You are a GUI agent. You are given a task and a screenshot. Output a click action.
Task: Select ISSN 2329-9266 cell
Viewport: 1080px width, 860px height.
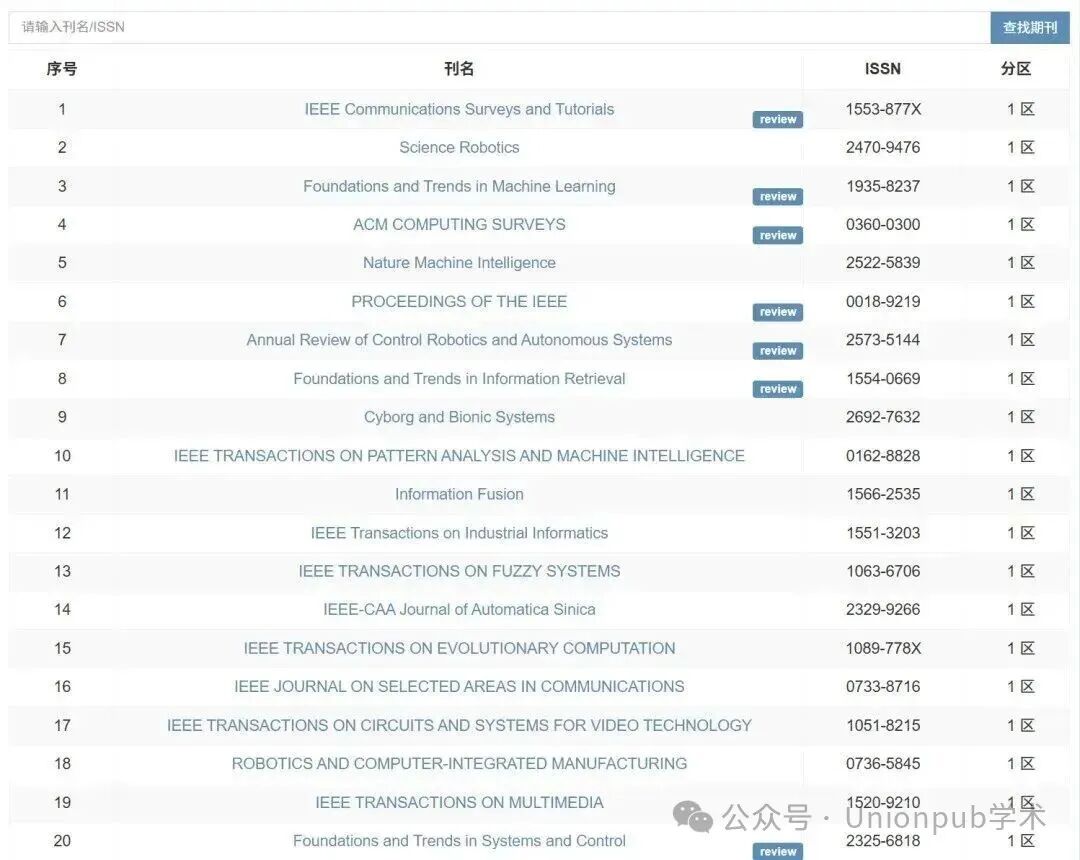[883, 609]
